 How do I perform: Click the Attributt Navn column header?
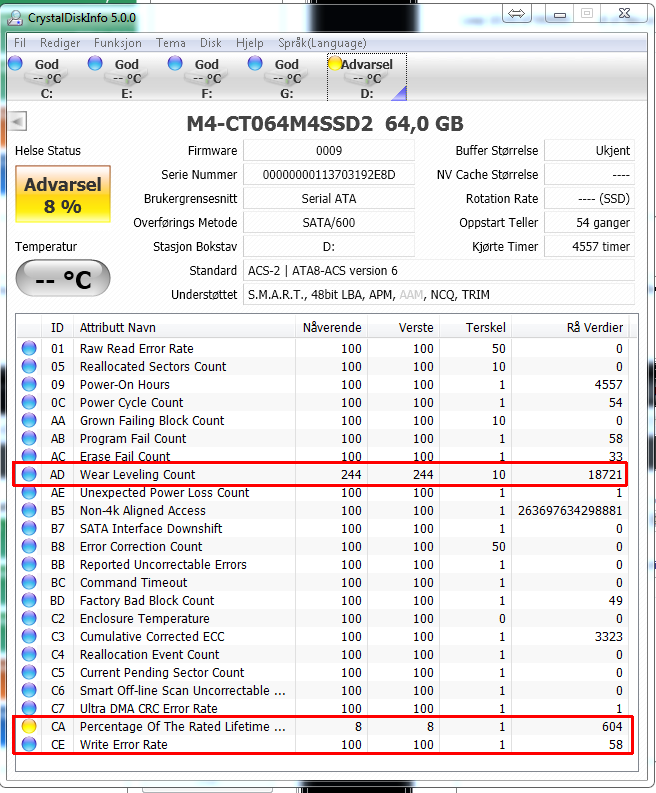[x=185, y=328]
